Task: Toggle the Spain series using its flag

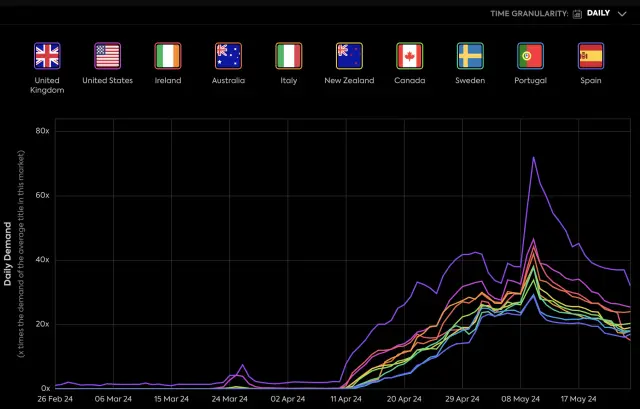Action: (x=591, y=55)
